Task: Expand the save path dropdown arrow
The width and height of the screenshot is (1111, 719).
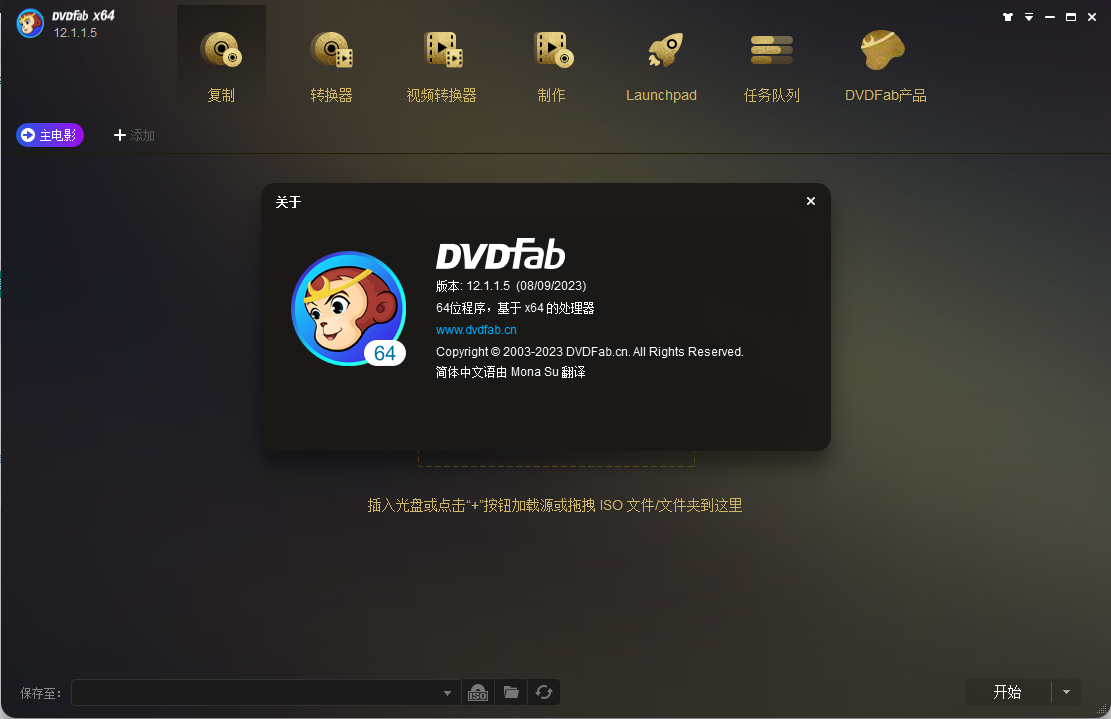Action: click(x=447, y=693)
